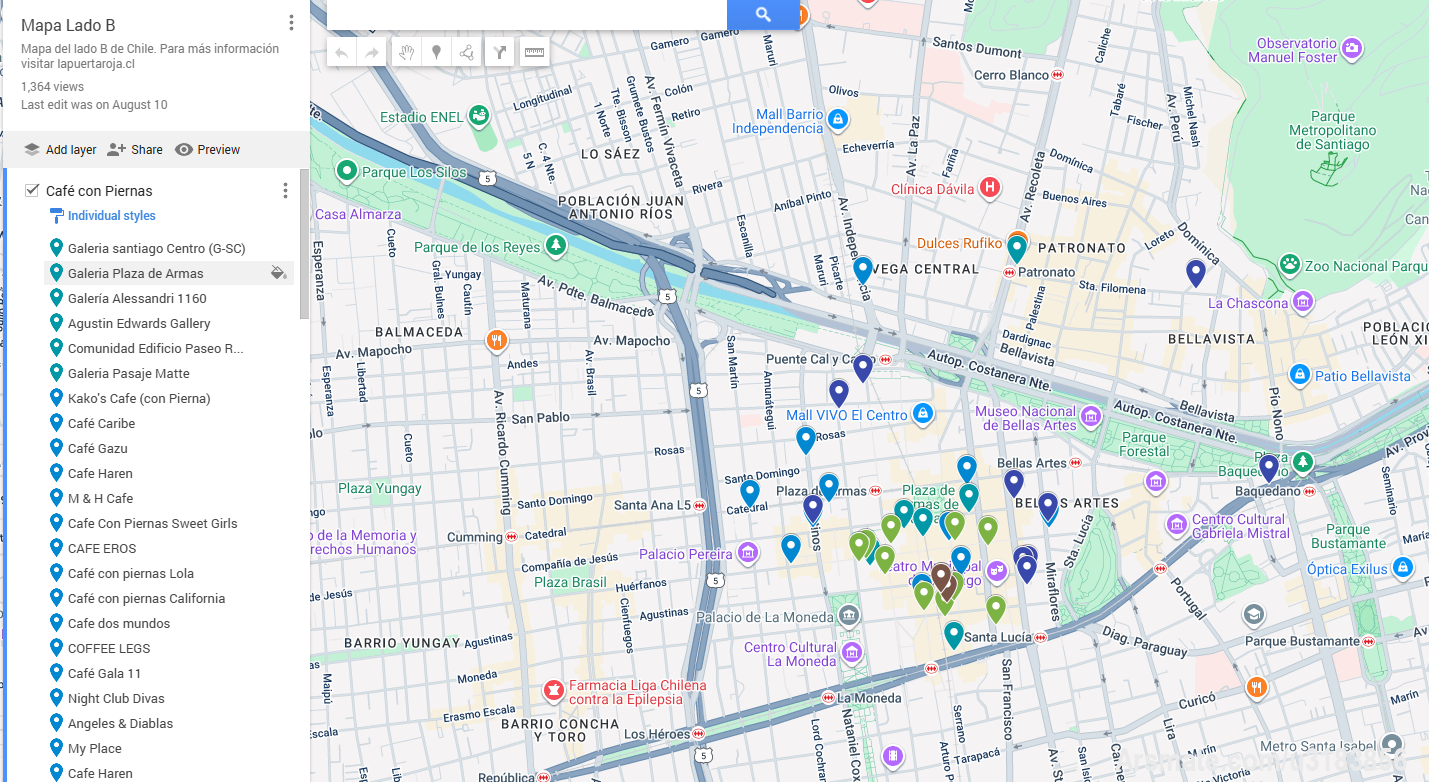Click the Museo Nacional de Bellas Artes icon
This screenshot has width=1429, height=782.
tap(1091, 414)
